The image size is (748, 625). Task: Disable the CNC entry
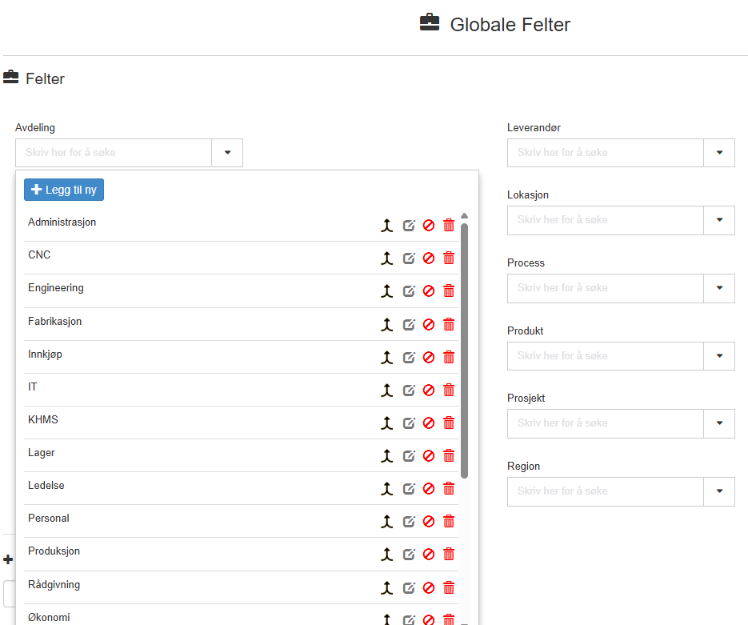(x=429, y=258)
